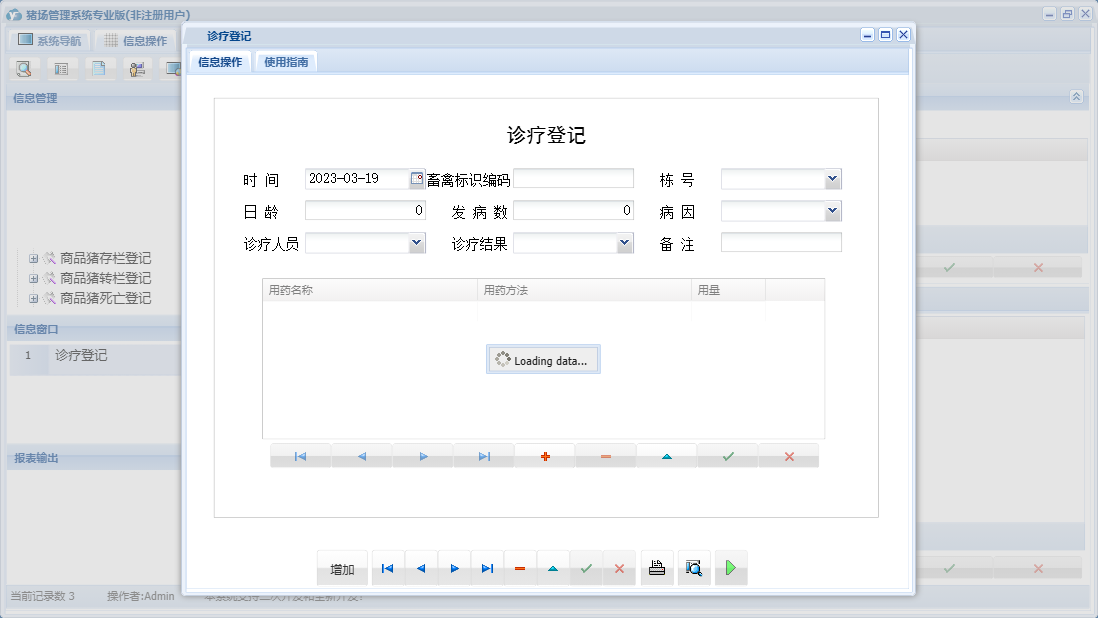
Task: Switch to the 使用指南 tab
Action: tap(284, 60)
